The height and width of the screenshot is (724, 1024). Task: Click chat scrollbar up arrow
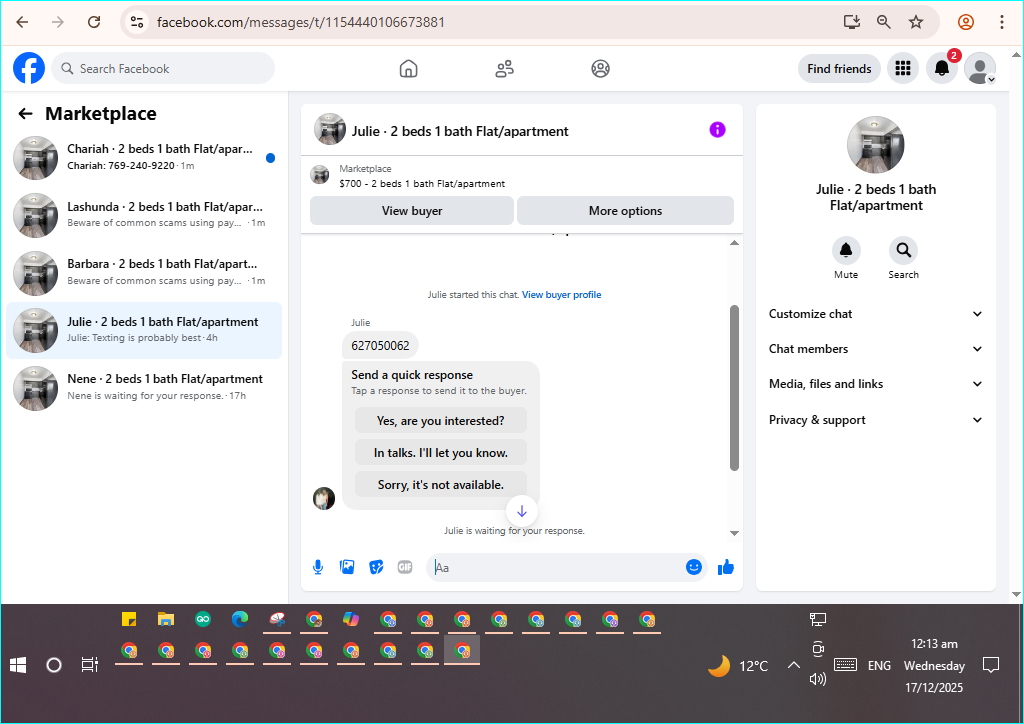coord(734,243)
